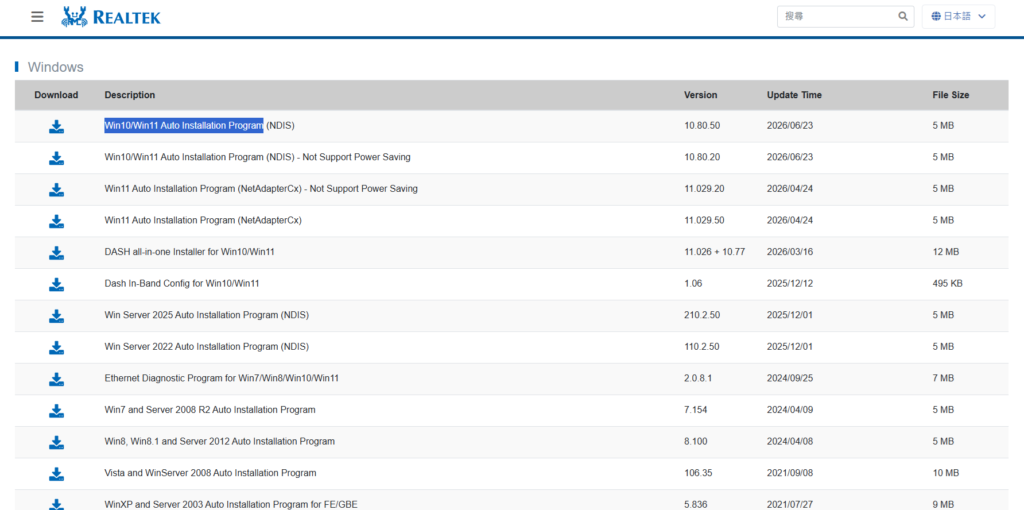Download Win7 and Server 2008 R2 installer

57,411
